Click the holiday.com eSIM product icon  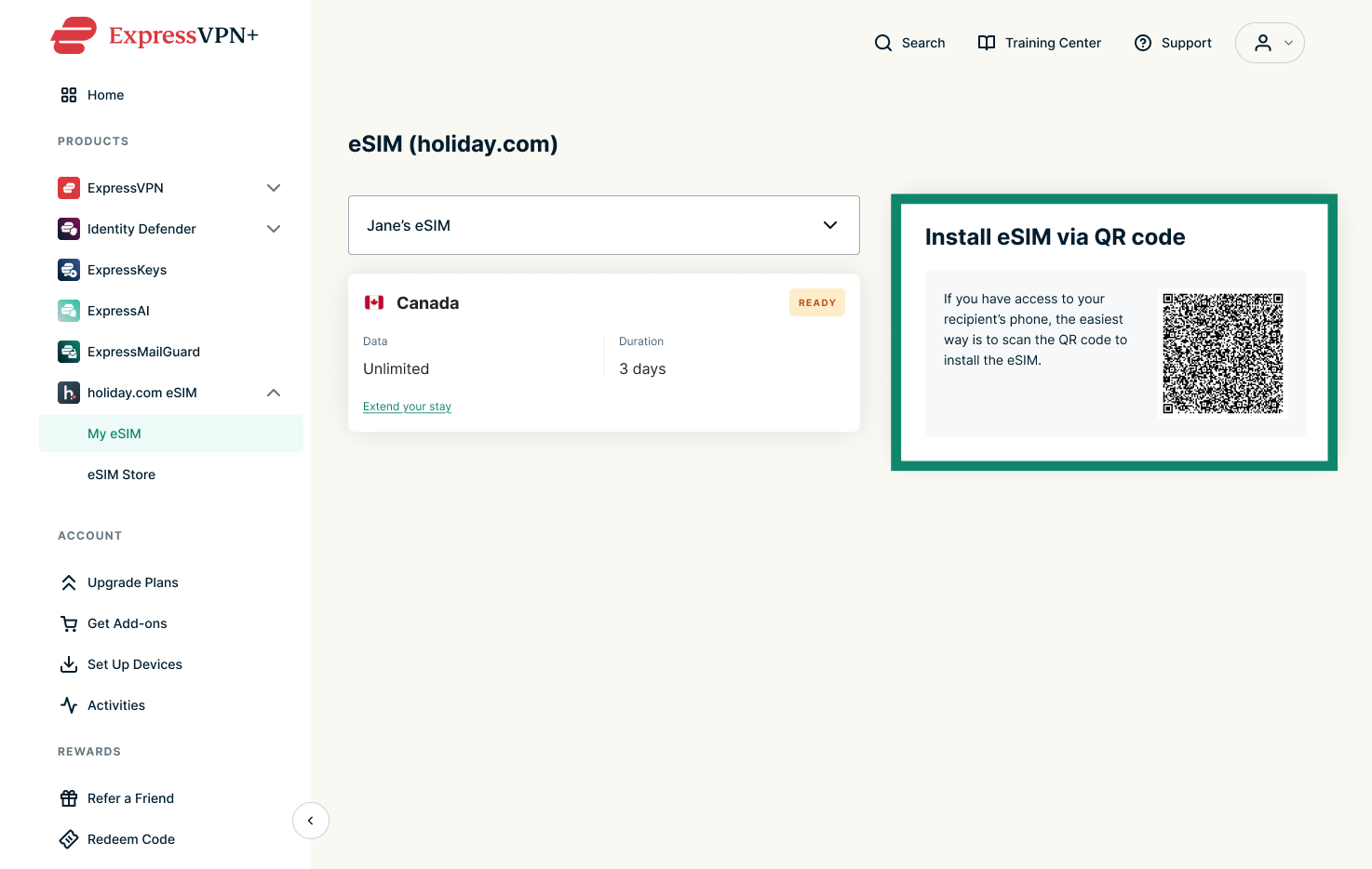pos(69,393)
